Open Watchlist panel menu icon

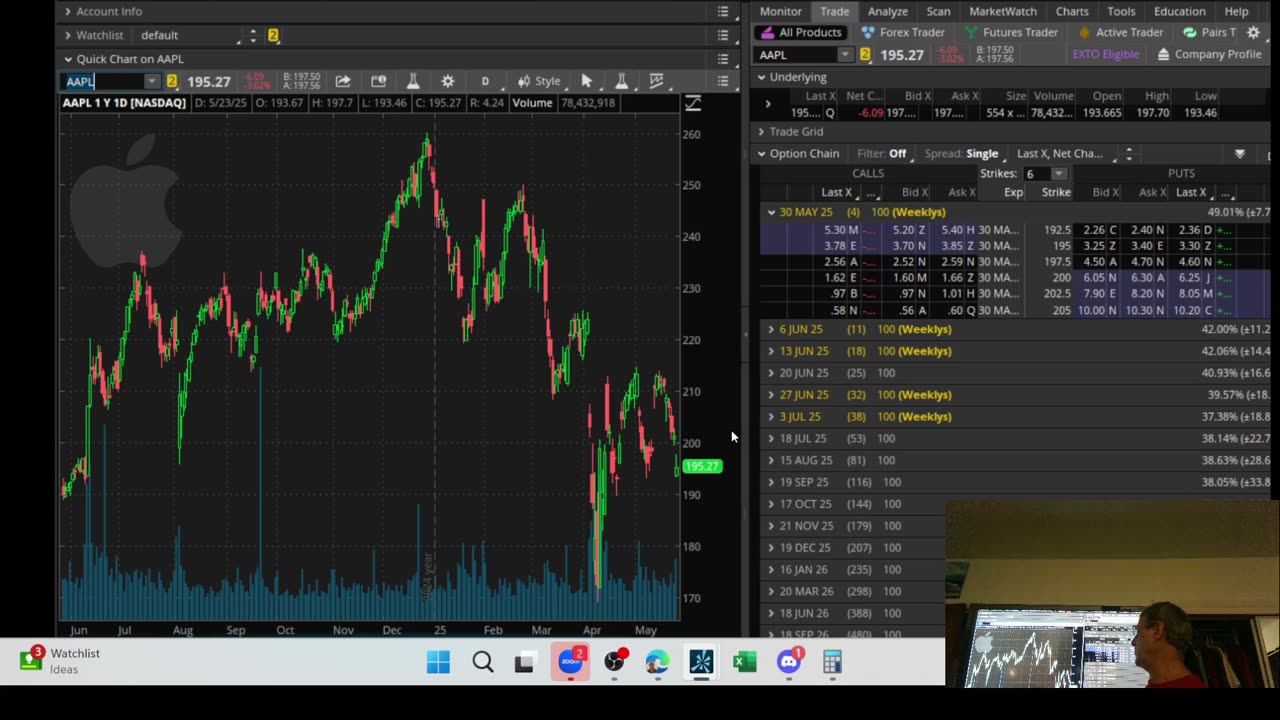pyautogui.click(x=723, y=35)
